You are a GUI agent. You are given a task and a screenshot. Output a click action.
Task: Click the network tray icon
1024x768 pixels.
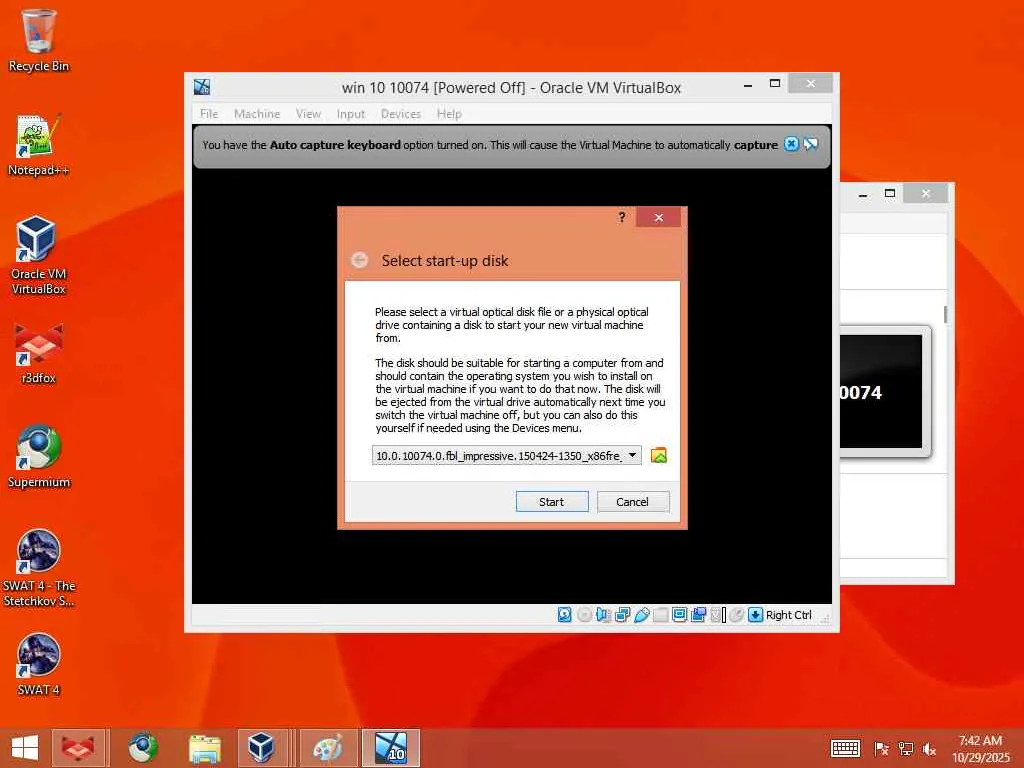[905, 748]
